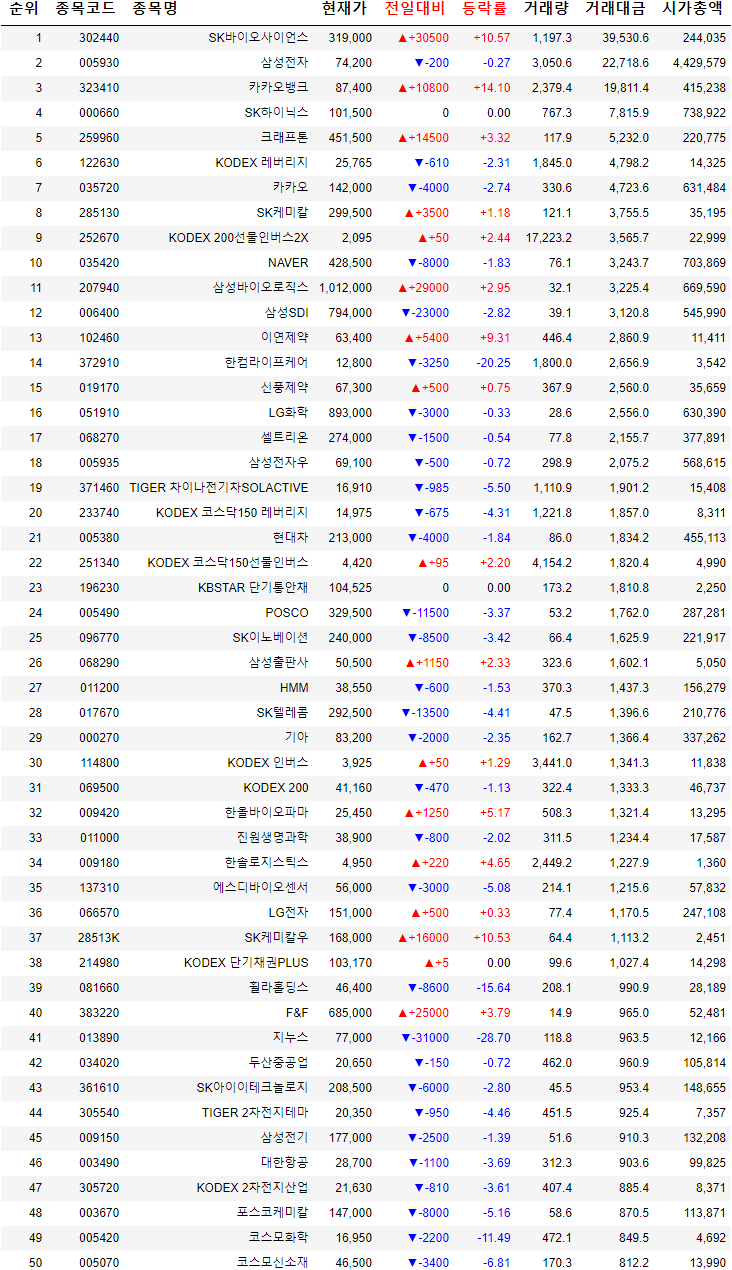Select KBSTAR 단기통안채 name
This screenshot has width=732, height=1270.
[253, 588]
